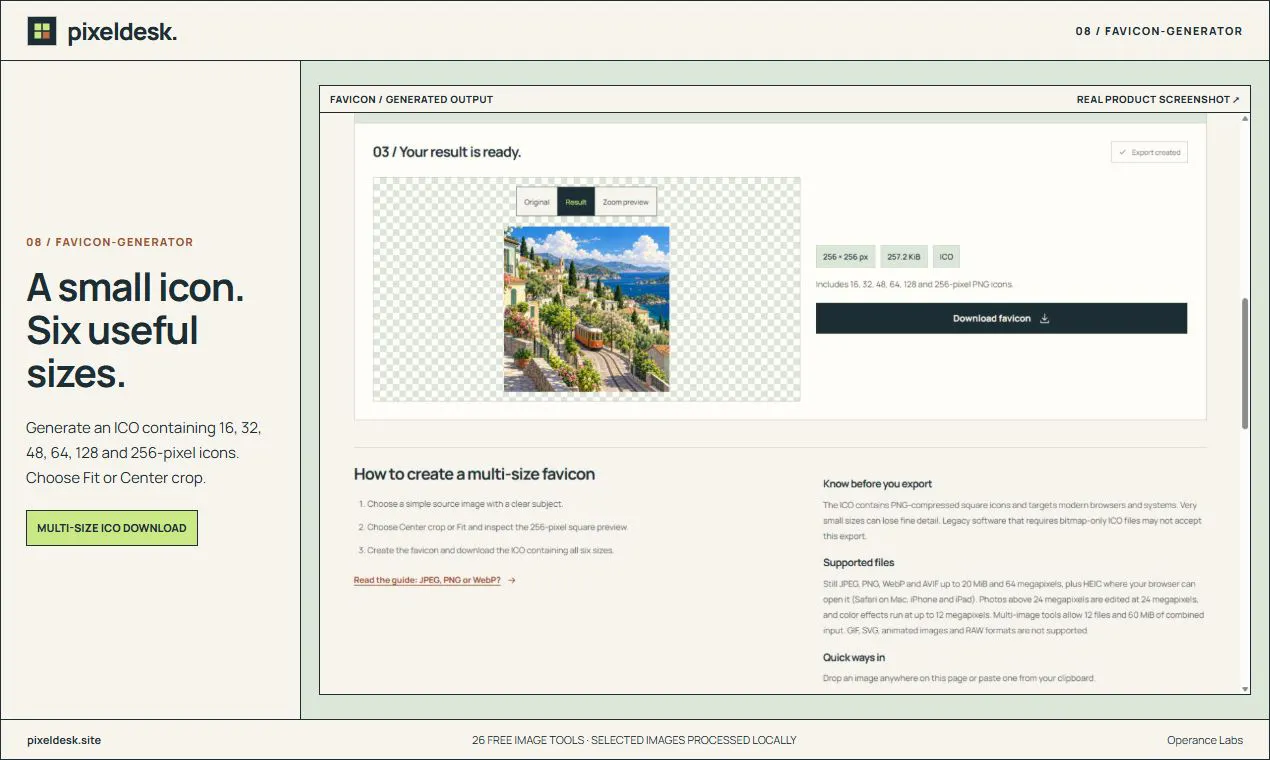Click the 'A small icon. Six useful sizes.' headline

[x=136, y=331]
